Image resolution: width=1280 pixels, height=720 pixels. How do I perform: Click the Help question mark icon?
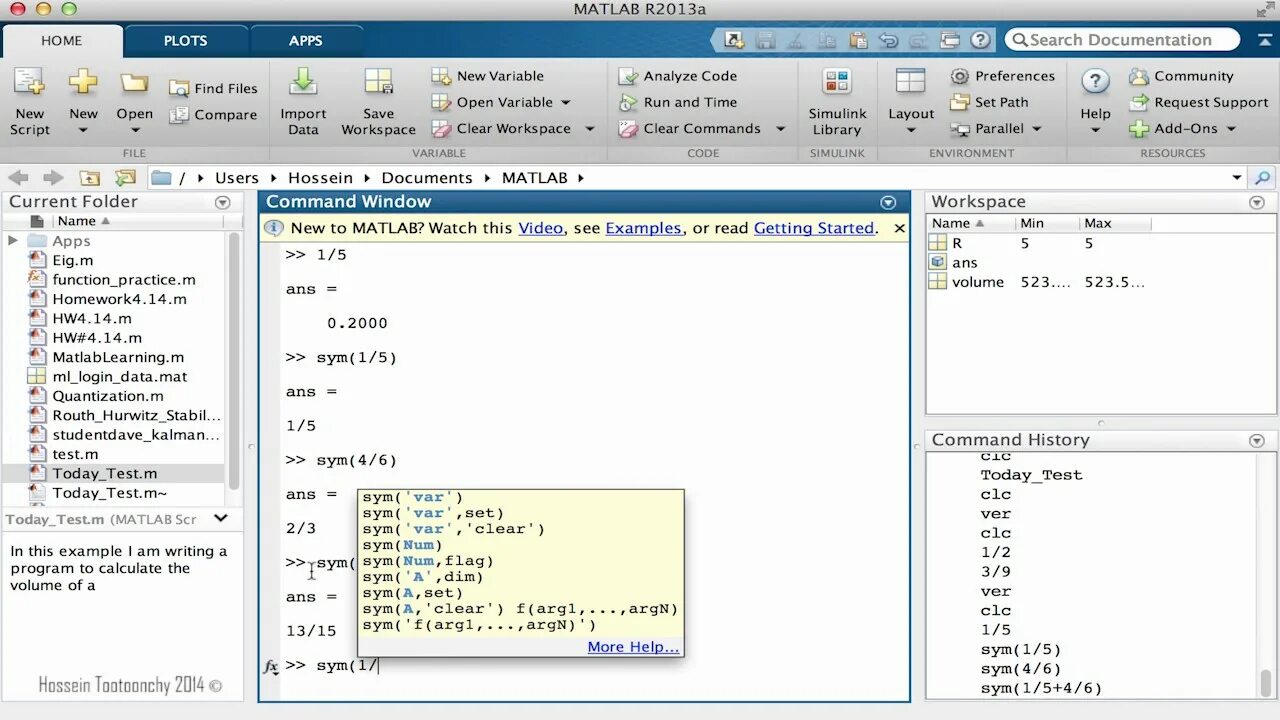[1095, 83]
